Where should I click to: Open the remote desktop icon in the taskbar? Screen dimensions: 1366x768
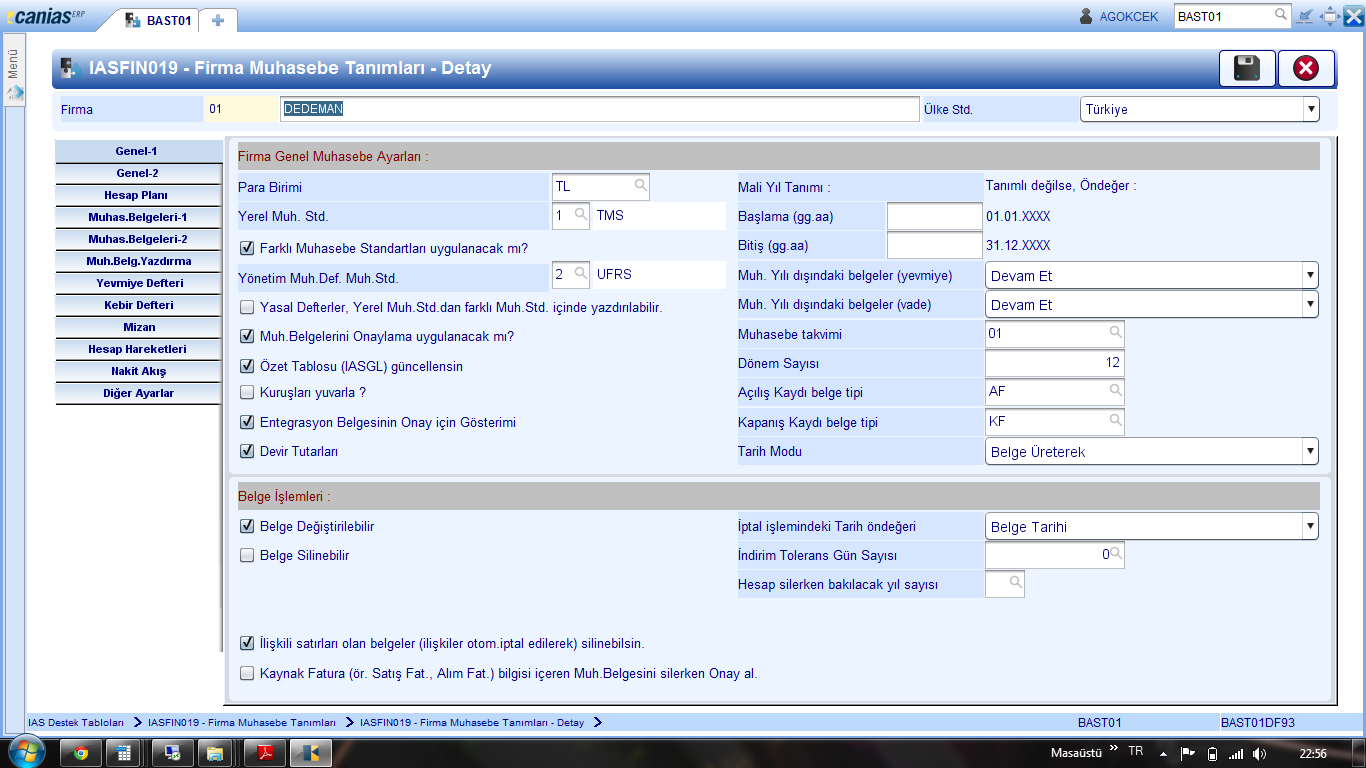pyautogui.click(x=171, y=753)
